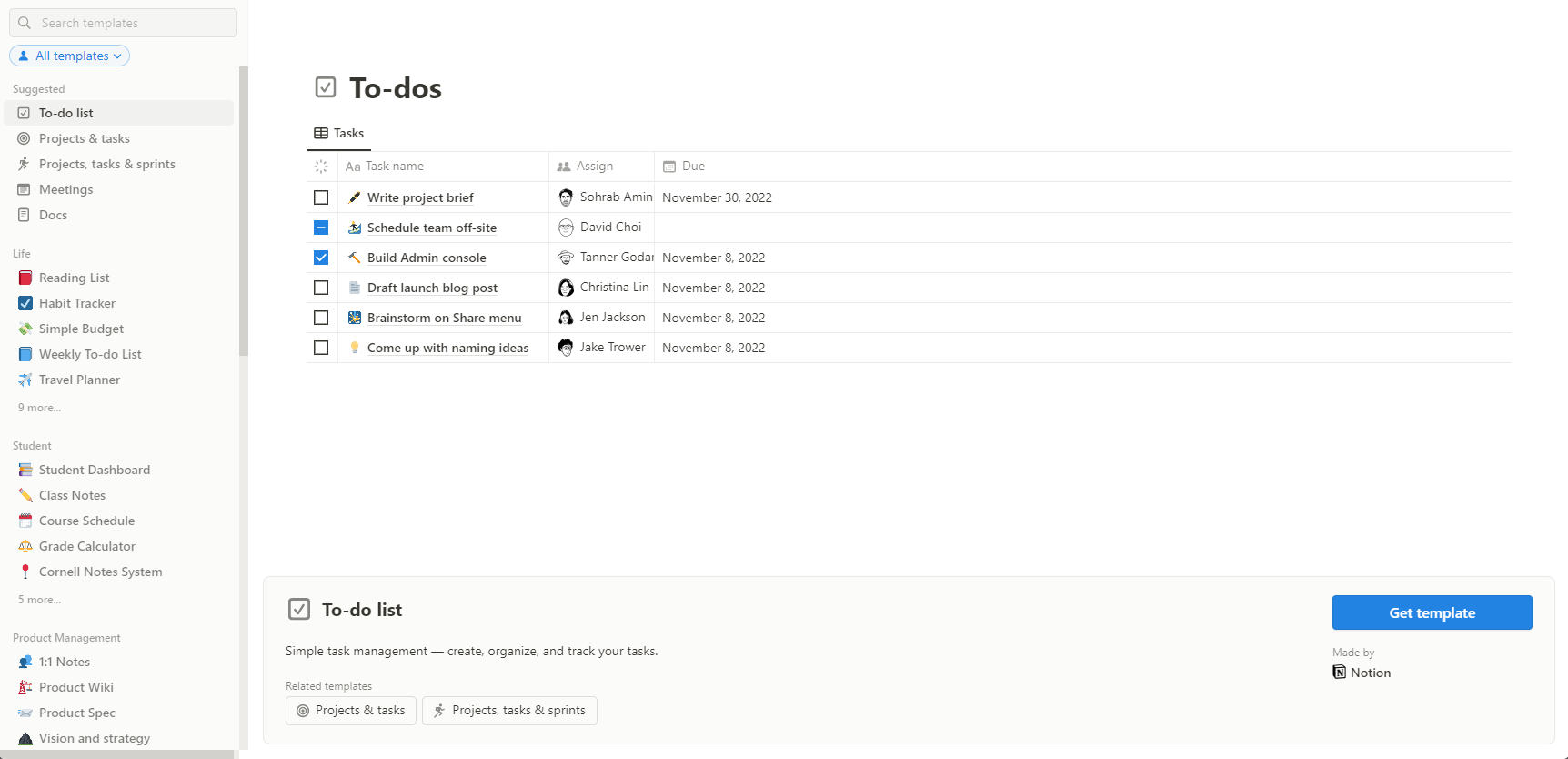Expand 5 more student templates
This screenshot has width=1568, height=759.
[39, 599]
